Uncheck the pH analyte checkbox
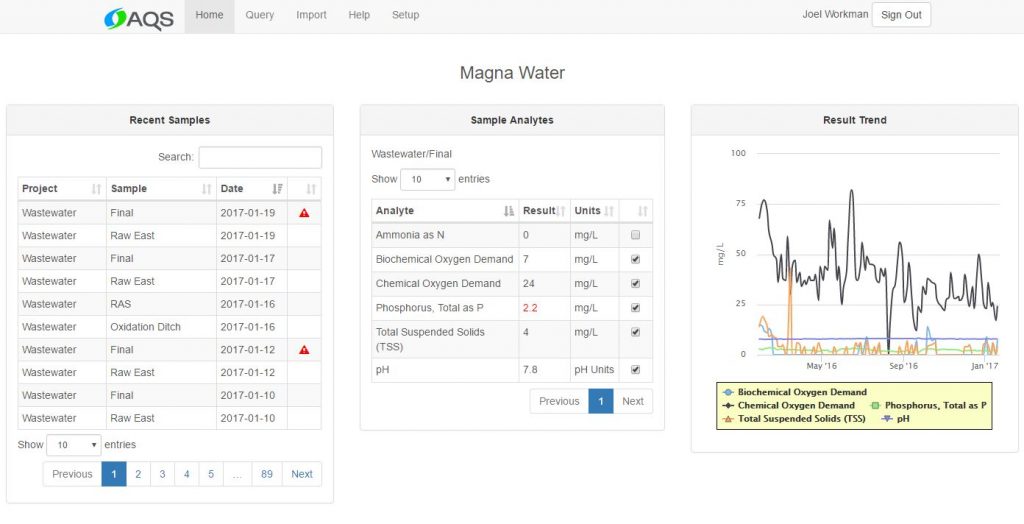This screenshot has height=524, width=1024. pos(635,370)
